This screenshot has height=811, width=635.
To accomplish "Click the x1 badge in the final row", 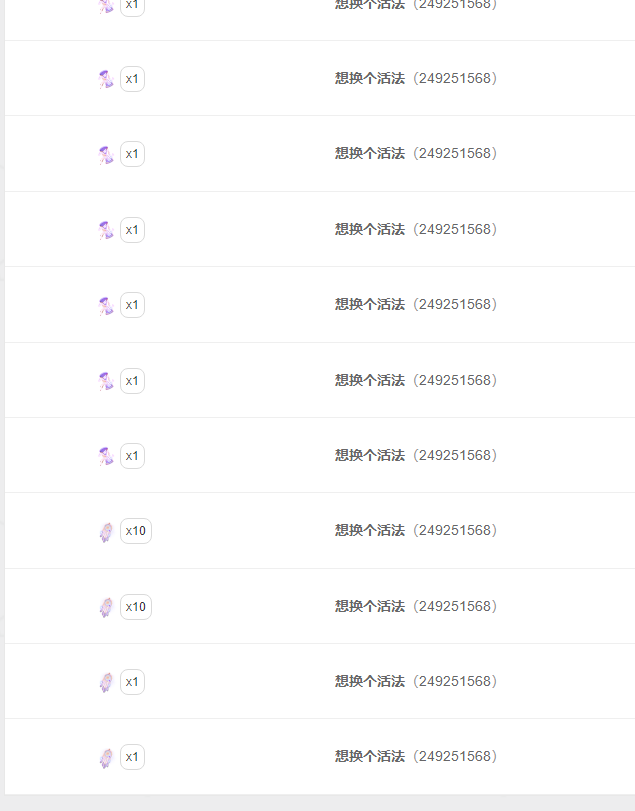I will [x=132, y=757].
